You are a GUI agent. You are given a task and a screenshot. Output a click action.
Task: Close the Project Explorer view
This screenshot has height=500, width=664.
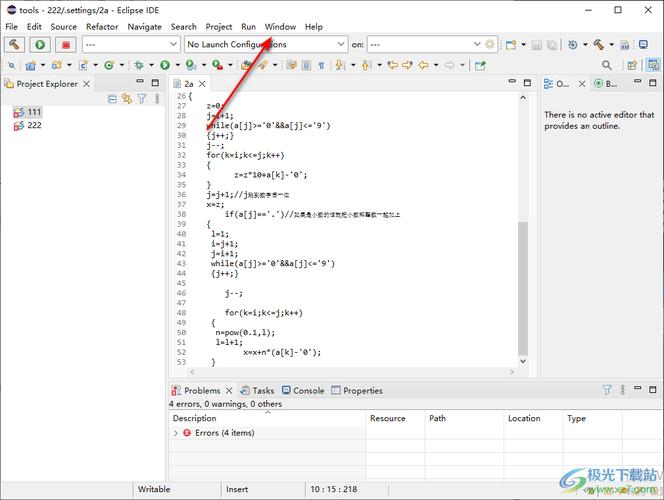pos(86,84)
